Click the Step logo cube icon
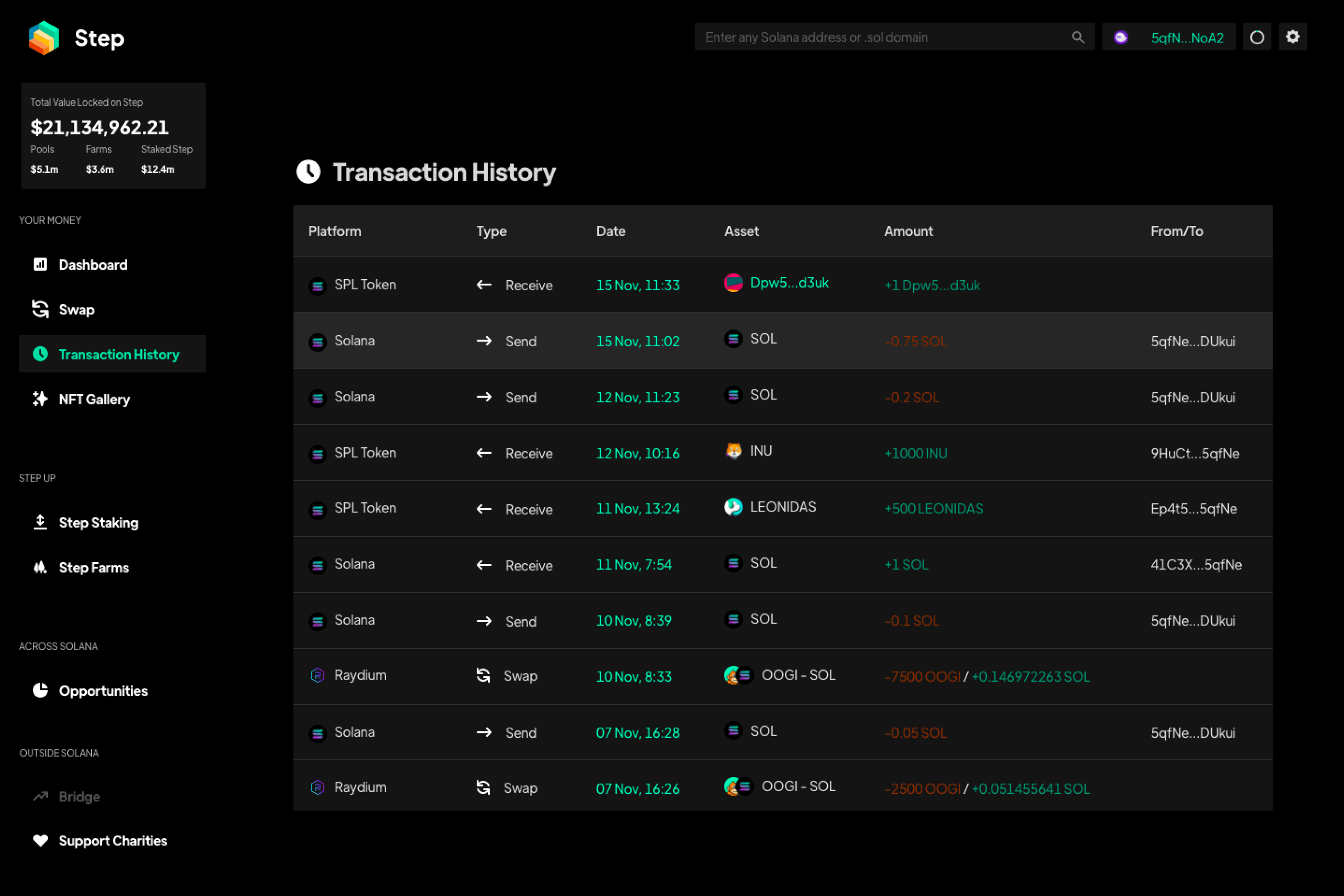 tap(44, 38)
